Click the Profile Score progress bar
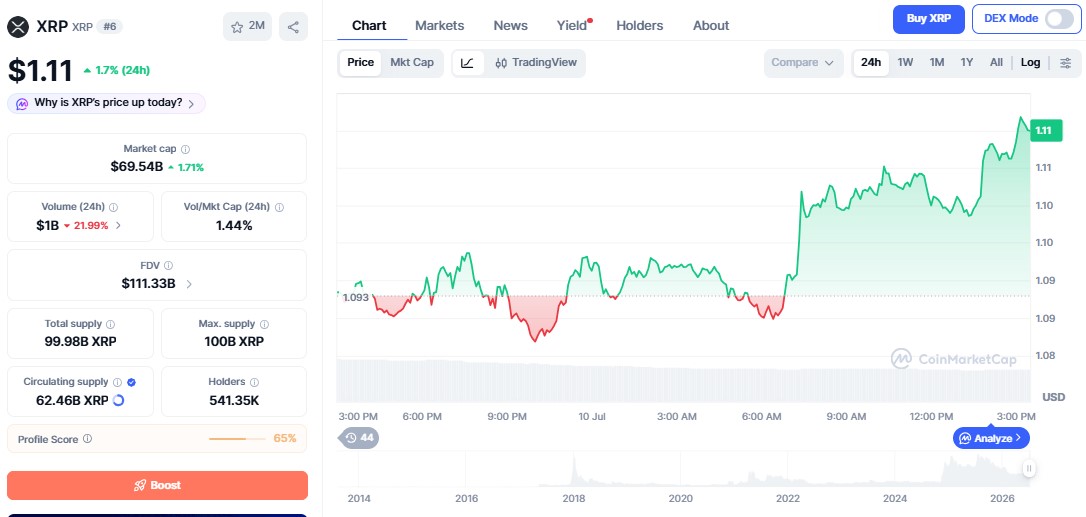This screenshot has height=517, width=1086. click(237, 439)
